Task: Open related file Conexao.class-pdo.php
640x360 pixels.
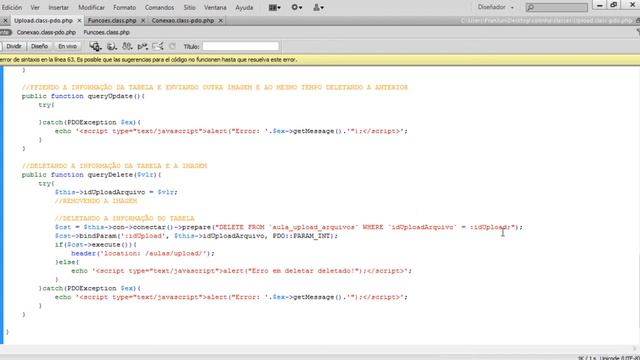Action: point(46,32)
